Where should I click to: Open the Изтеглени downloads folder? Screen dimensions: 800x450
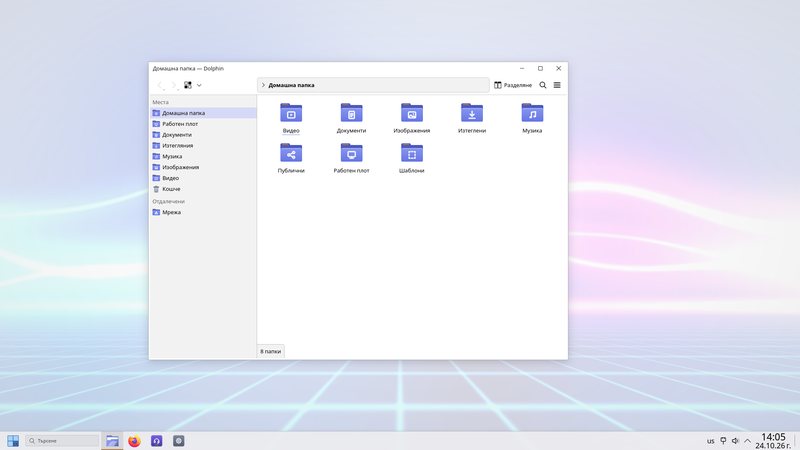472,113
